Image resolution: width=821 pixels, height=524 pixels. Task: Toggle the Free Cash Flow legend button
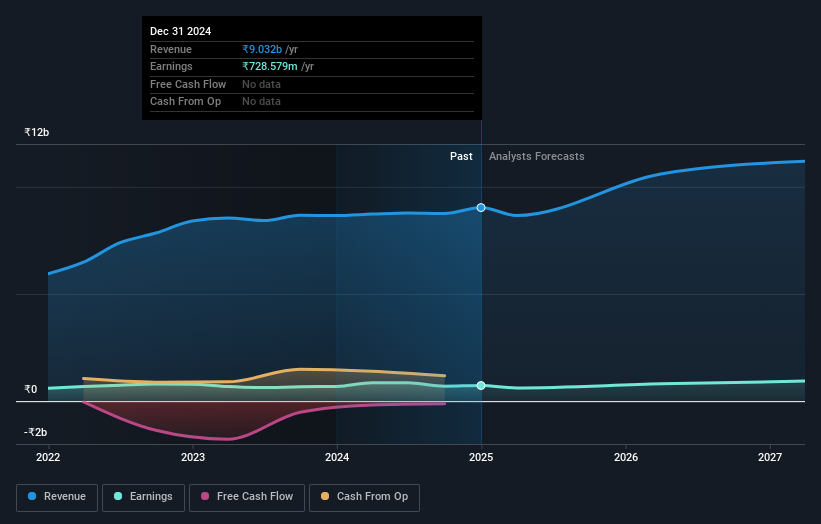247,497
